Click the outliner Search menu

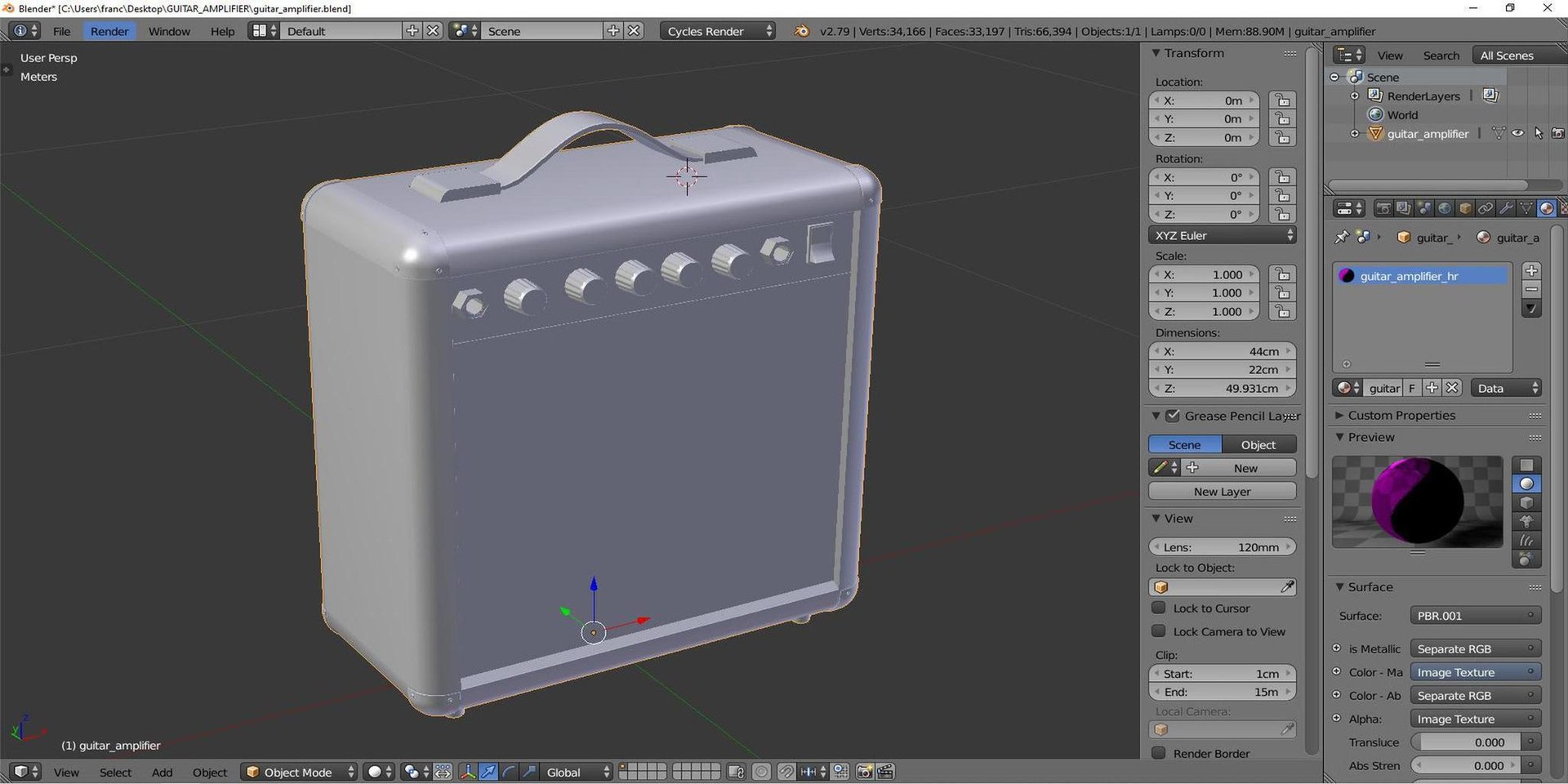(1441, 56)
